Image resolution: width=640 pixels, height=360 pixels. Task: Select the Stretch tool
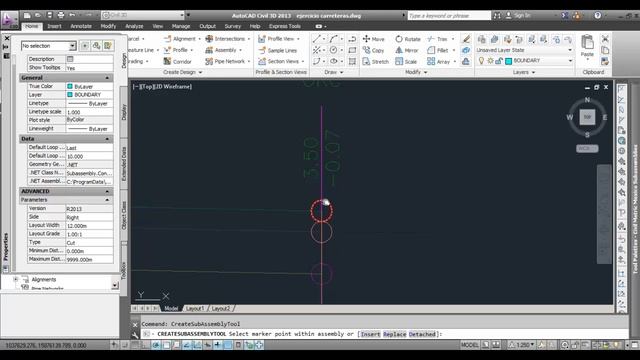tap(376, 62)
